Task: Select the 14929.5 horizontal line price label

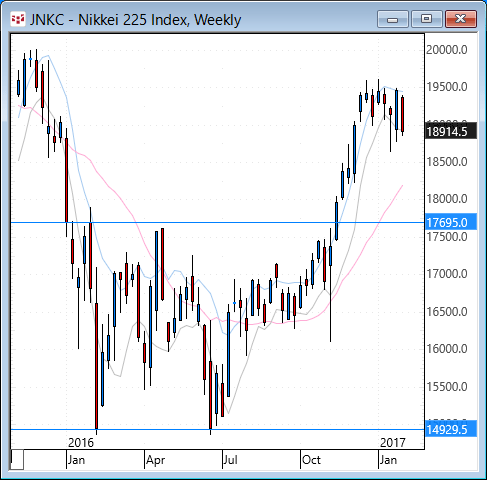Action: pyautogui.click(x=451, y=429)
